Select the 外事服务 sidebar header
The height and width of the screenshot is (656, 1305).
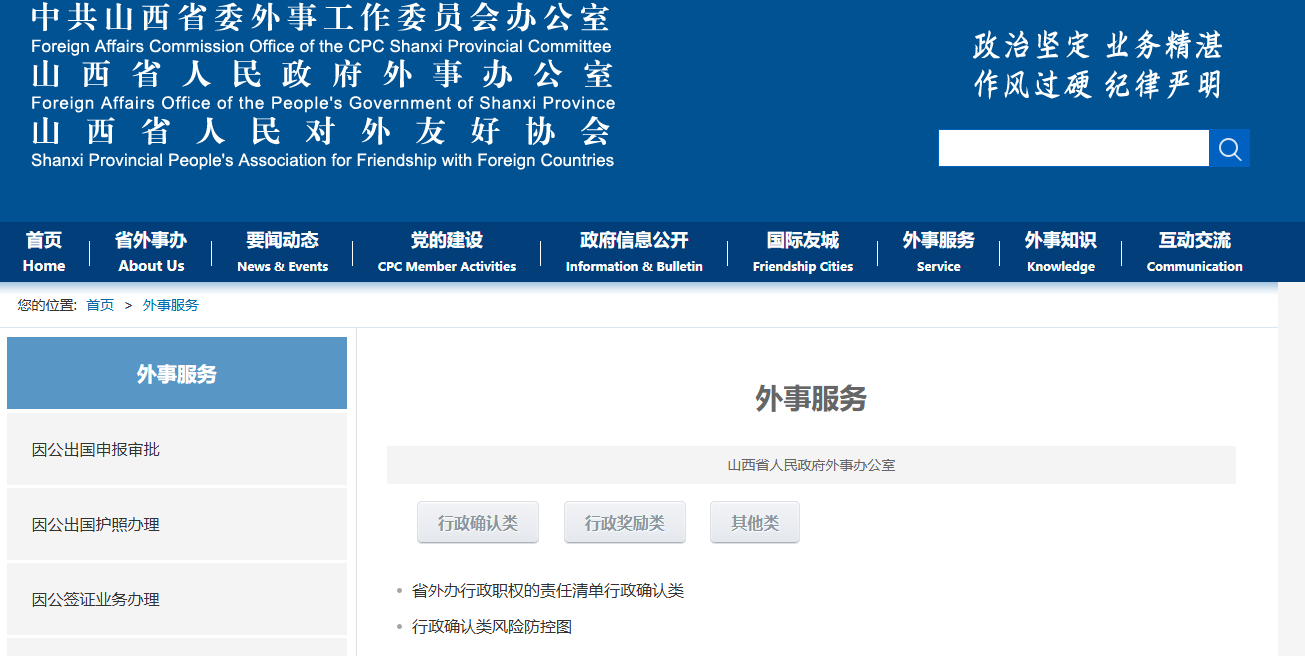point(177,373)
